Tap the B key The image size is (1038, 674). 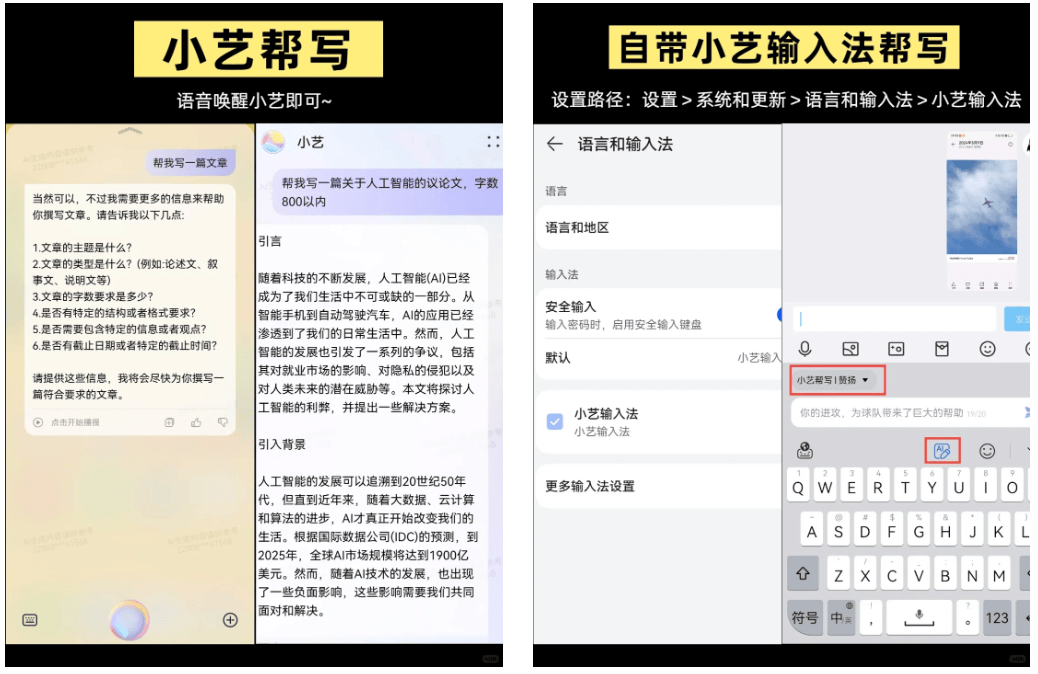coord(945,574)
